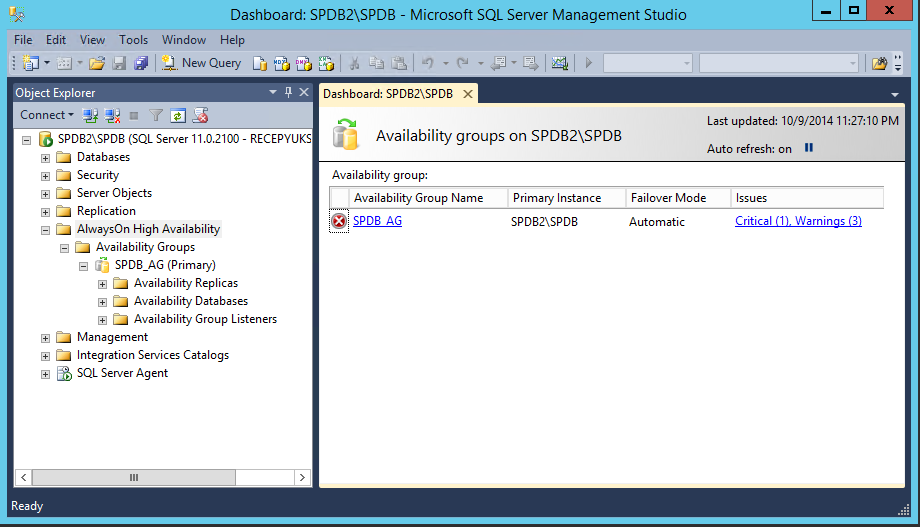
Task: Click the DMX query icon
Action: tap(304, 63)
